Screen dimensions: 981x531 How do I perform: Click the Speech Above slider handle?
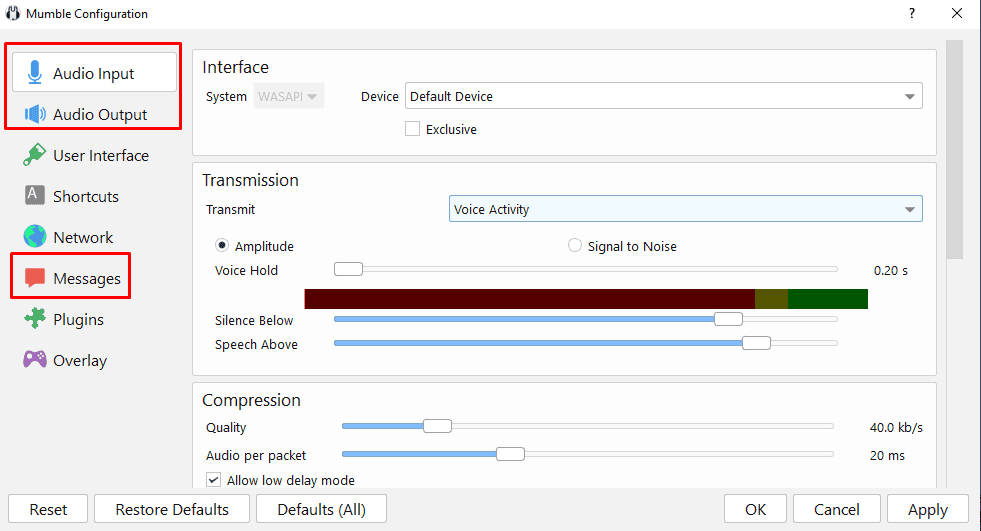coord(756,343)
